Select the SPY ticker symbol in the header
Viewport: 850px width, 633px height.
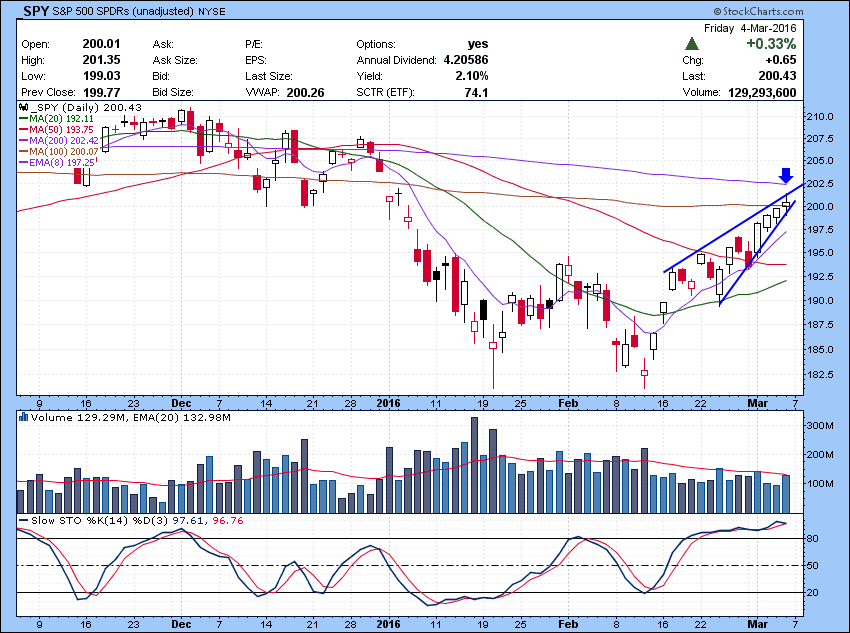click(36, 10)
